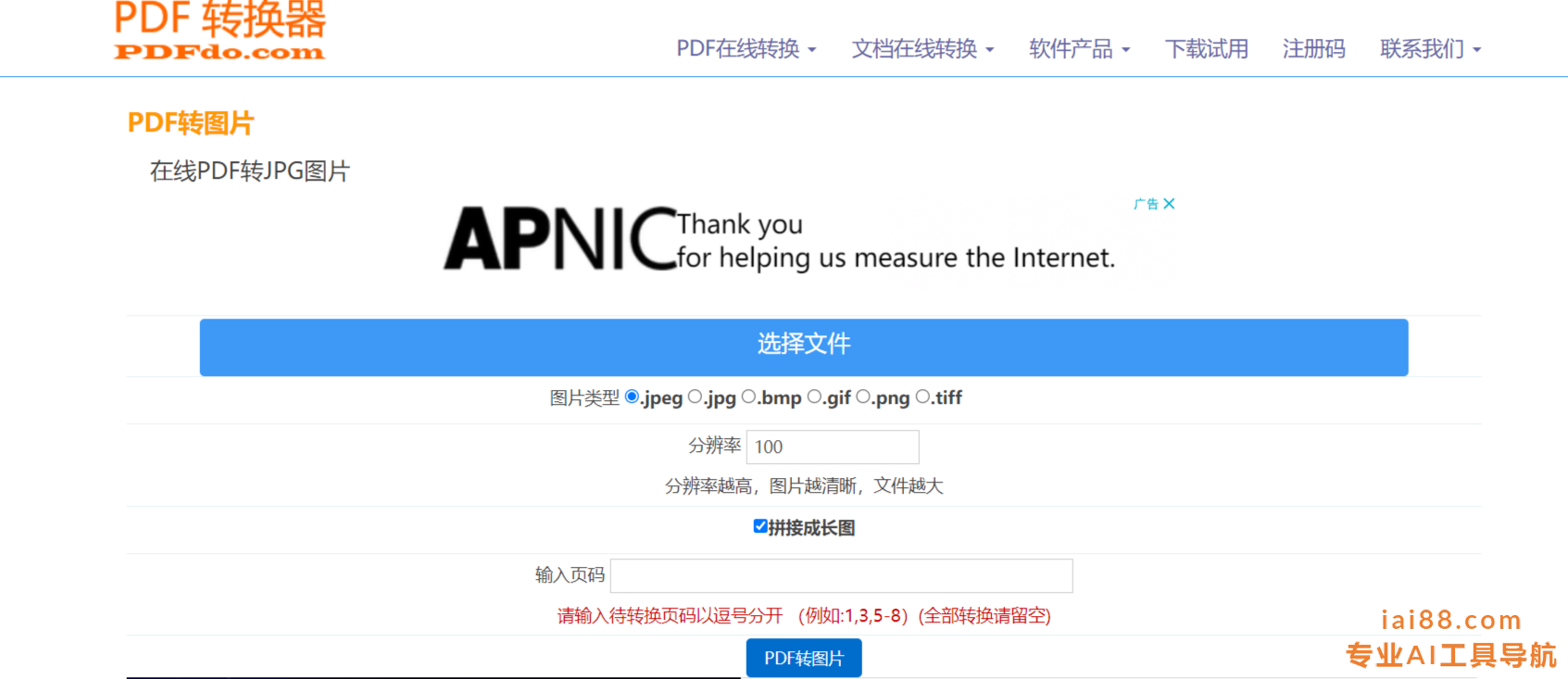Click the 在线PDF转JPG图片 subtitle text
The height and width of the screenshot is (679, 1568).
[x=250, y=171]
